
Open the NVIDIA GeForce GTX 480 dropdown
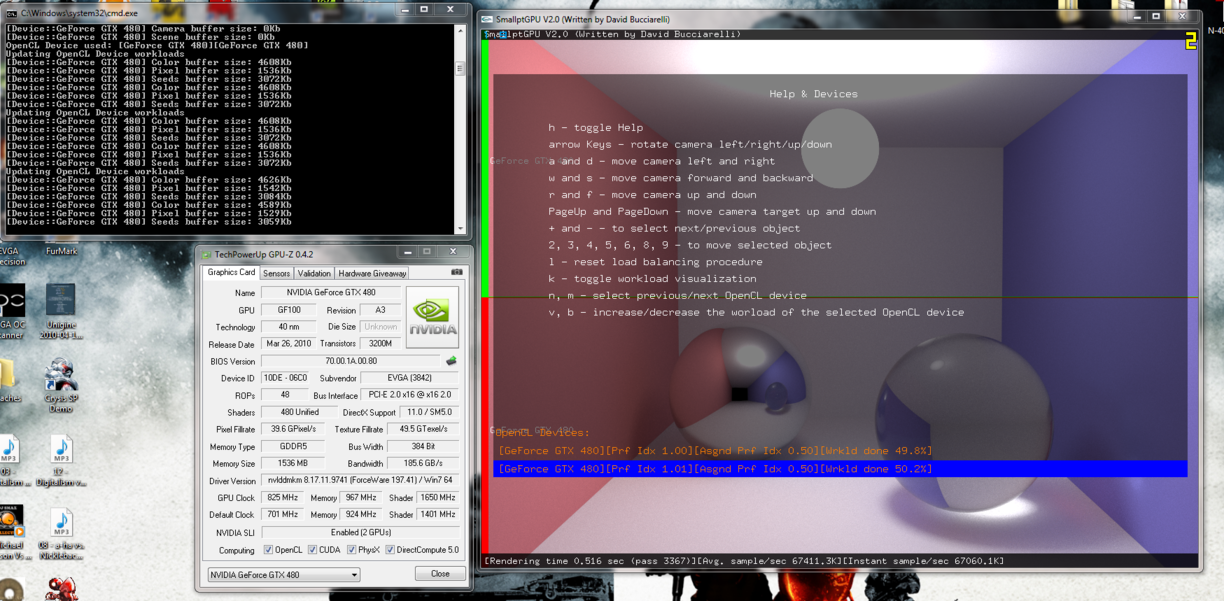coord(284,575)
